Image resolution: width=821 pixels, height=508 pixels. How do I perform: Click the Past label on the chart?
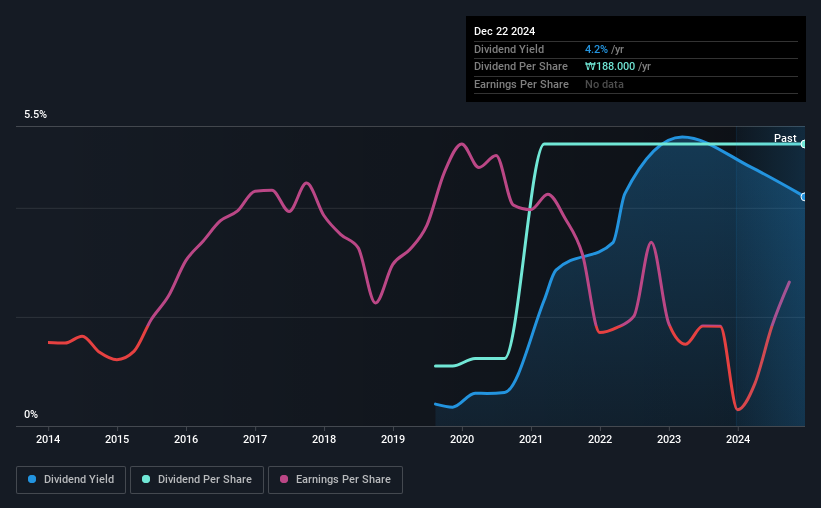[x=785, y=138]
